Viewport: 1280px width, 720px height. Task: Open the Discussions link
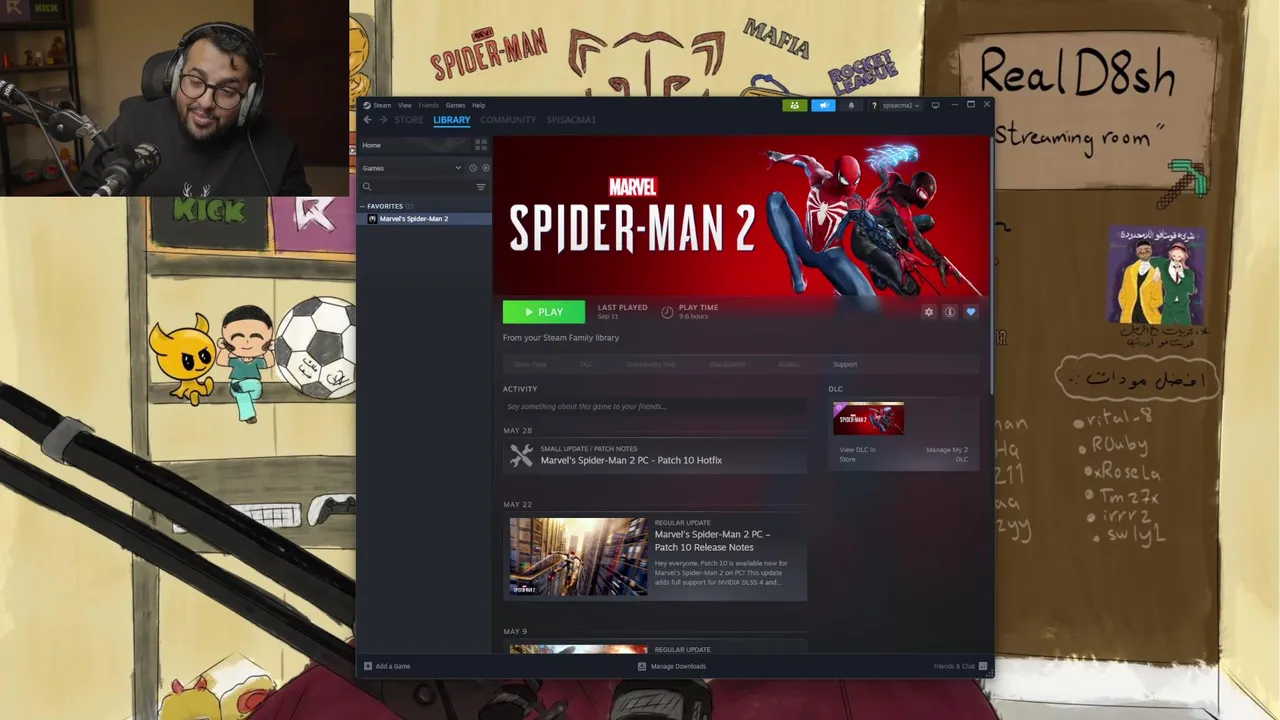point(727,364)
